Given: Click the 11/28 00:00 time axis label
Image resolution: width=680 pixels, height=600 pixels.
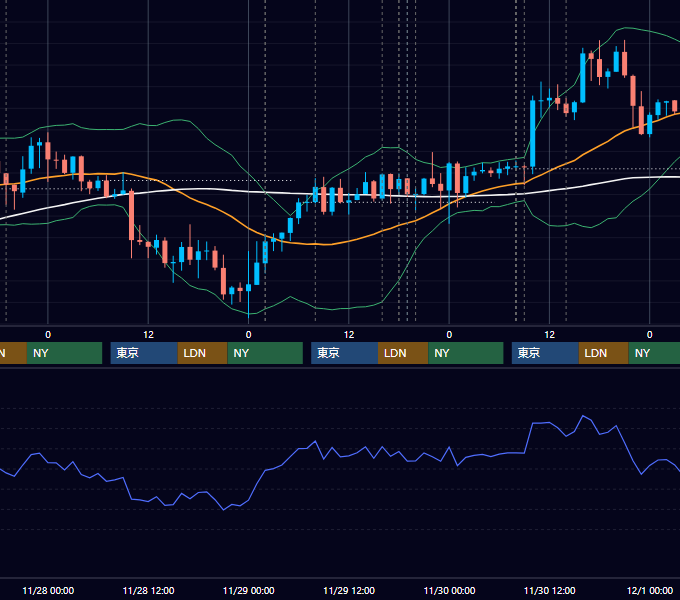Looking at the screenshot, I should (48, 590).
